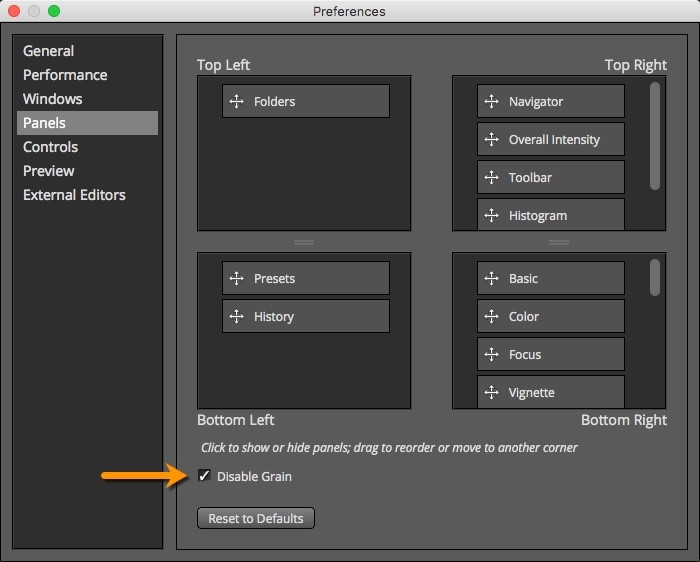
Task: Click the move handle icon beside Navigator
Action: (491, 101)
